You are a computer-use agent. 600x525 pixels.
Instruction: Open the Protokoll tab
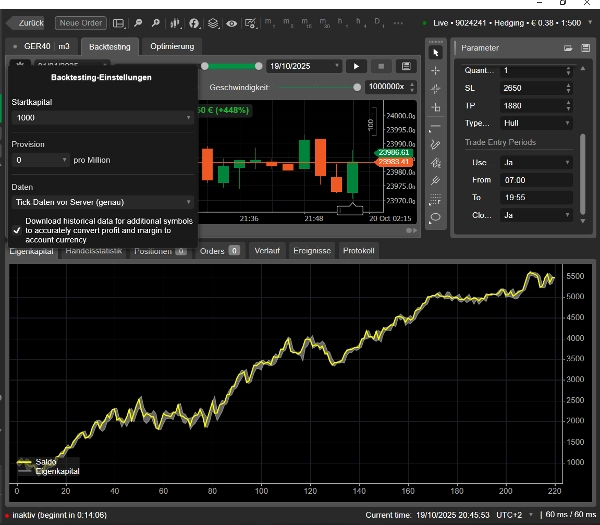(x=359, y=251)
